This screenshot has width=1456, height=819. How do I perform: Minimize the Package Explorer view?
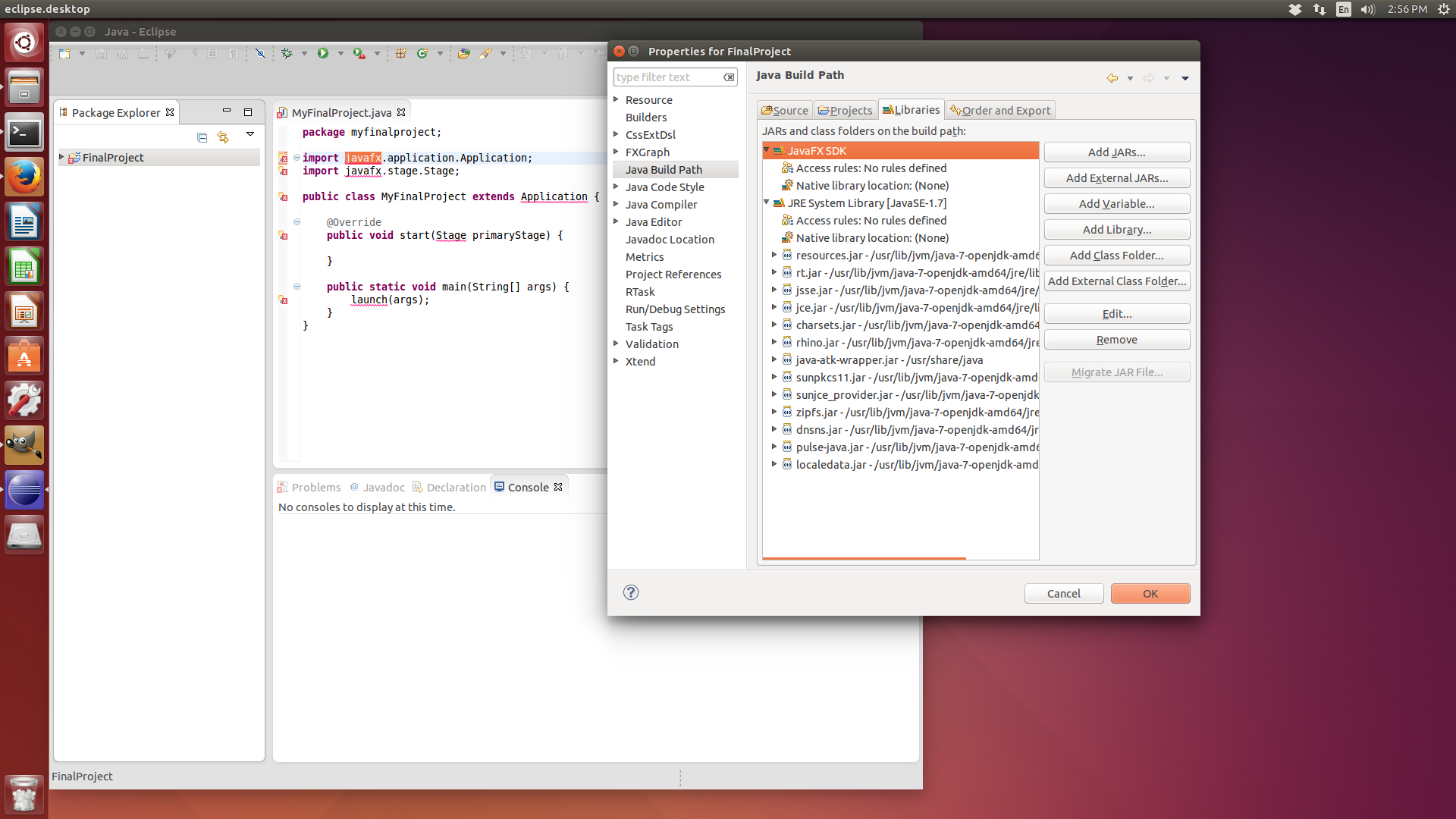click(226, 111)
